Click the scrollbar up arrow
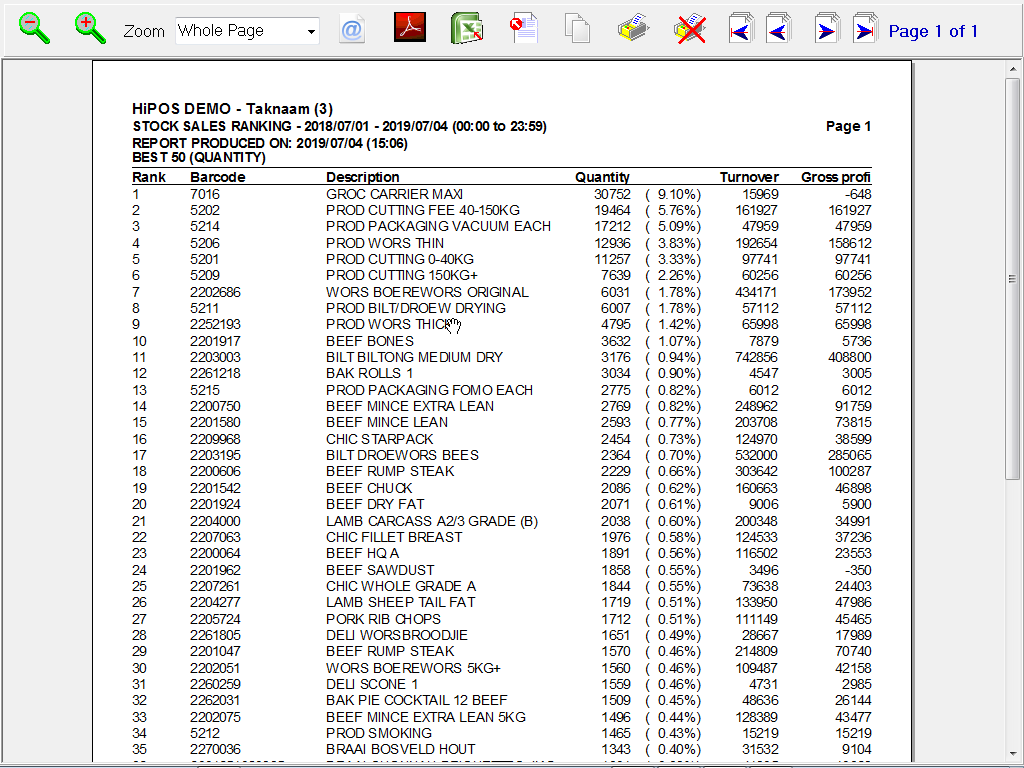This screenshot has height=768, width=1024. [1012, 68]
